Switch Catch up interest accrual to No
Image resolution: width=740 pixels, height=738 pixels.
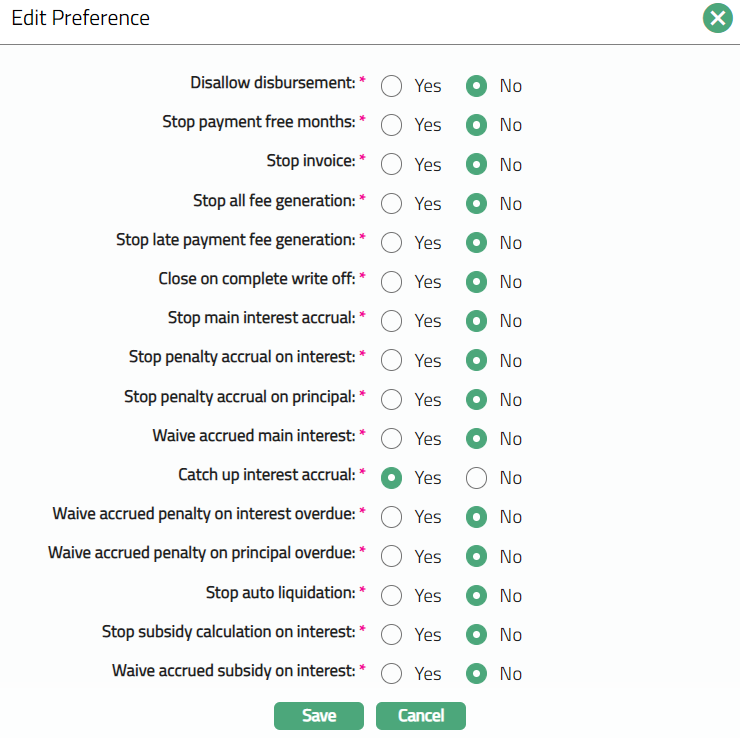tap(477, 478)
